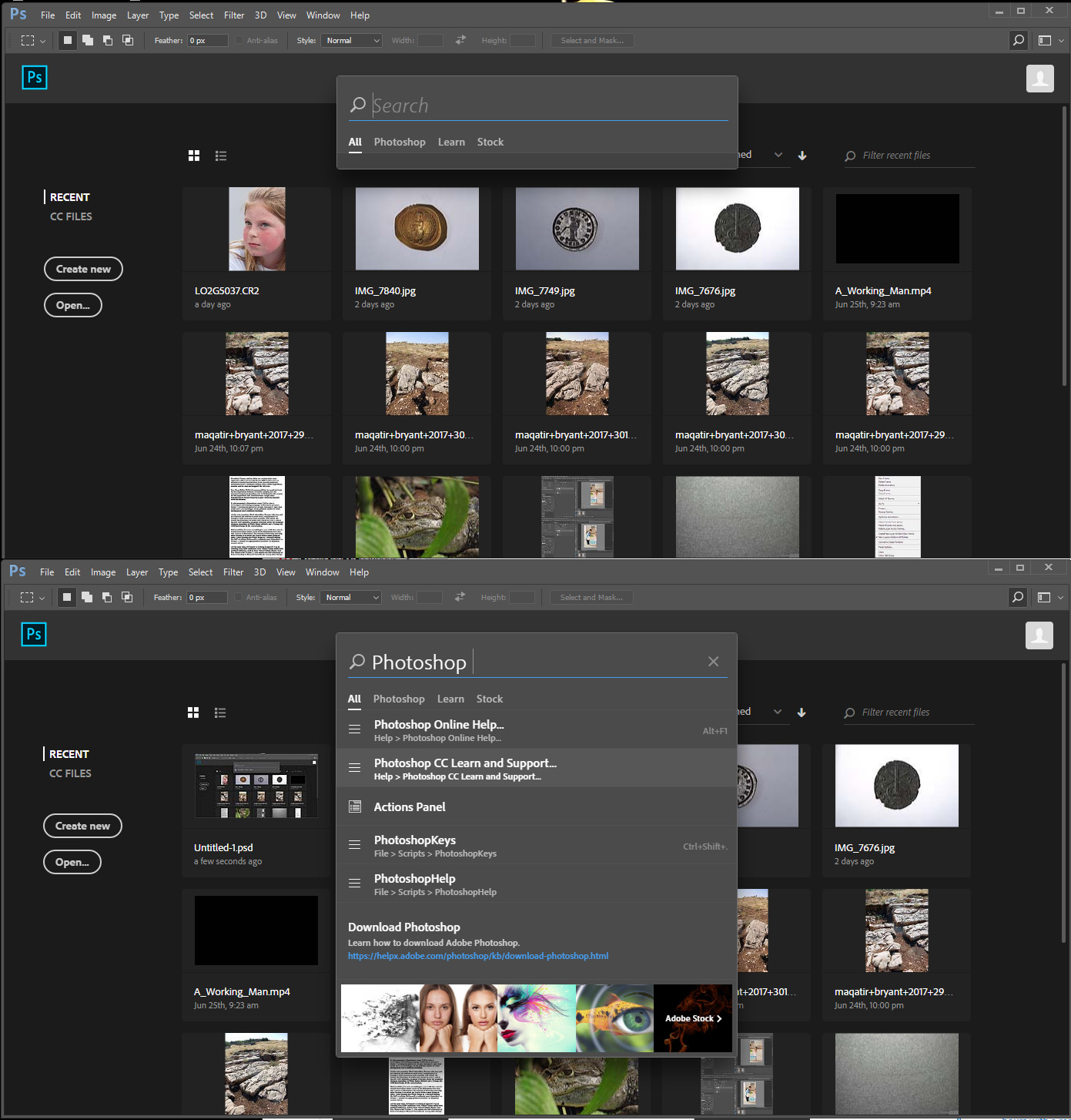
Task: Open Untitled-1.psd thumbnail in bottom window
Action: 256,786
